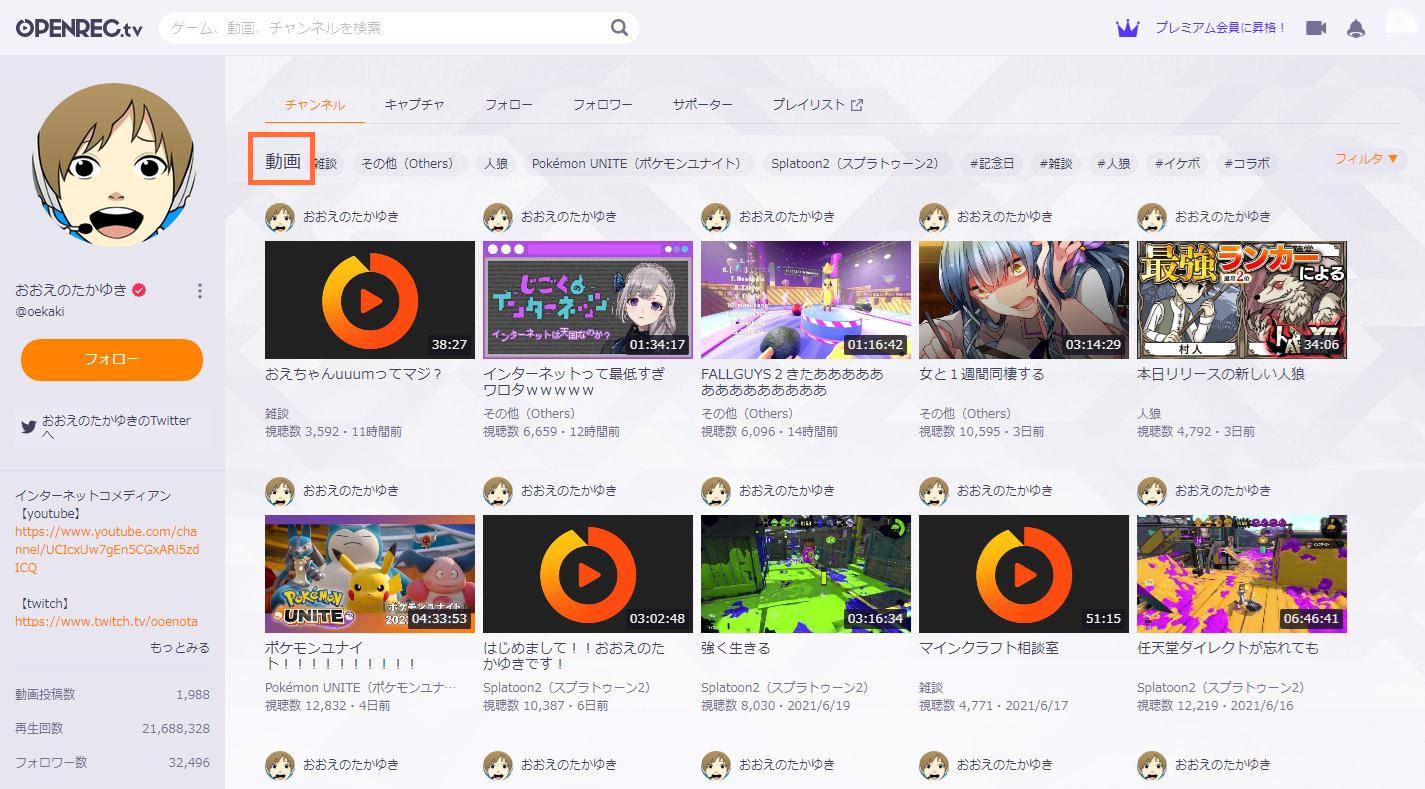Viewport: 1425px width, 789px height.
Task: Select the #記念日 tag chip
Action: (992, 164)
